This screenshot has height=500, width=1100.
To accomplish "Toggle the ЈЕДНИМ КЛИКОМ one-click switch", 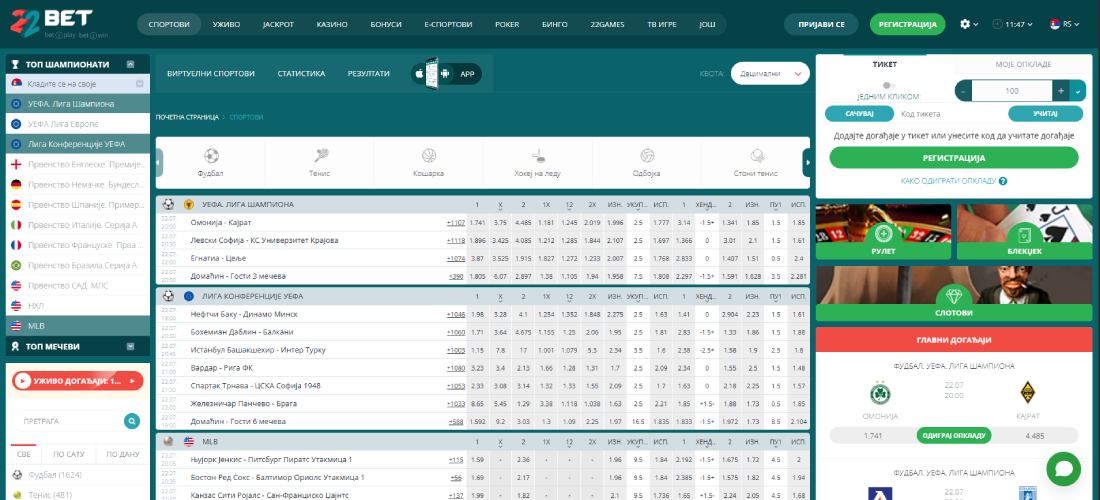I will (888, 86).
